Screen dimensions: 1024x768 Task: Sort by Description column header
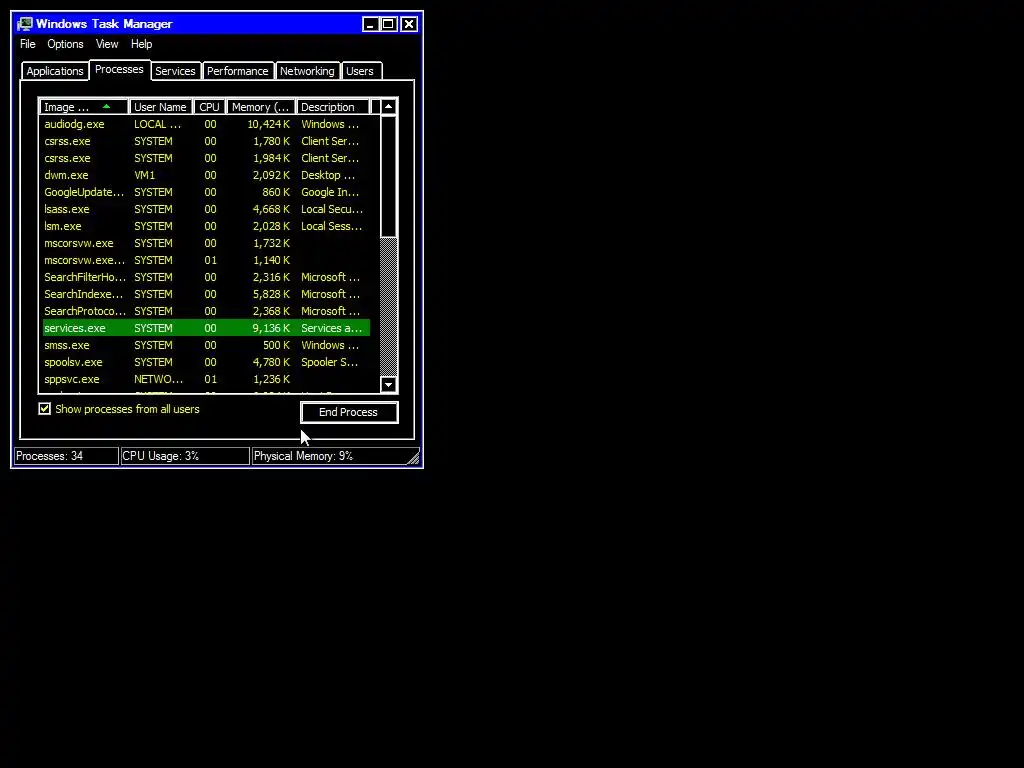coord(332,107)
